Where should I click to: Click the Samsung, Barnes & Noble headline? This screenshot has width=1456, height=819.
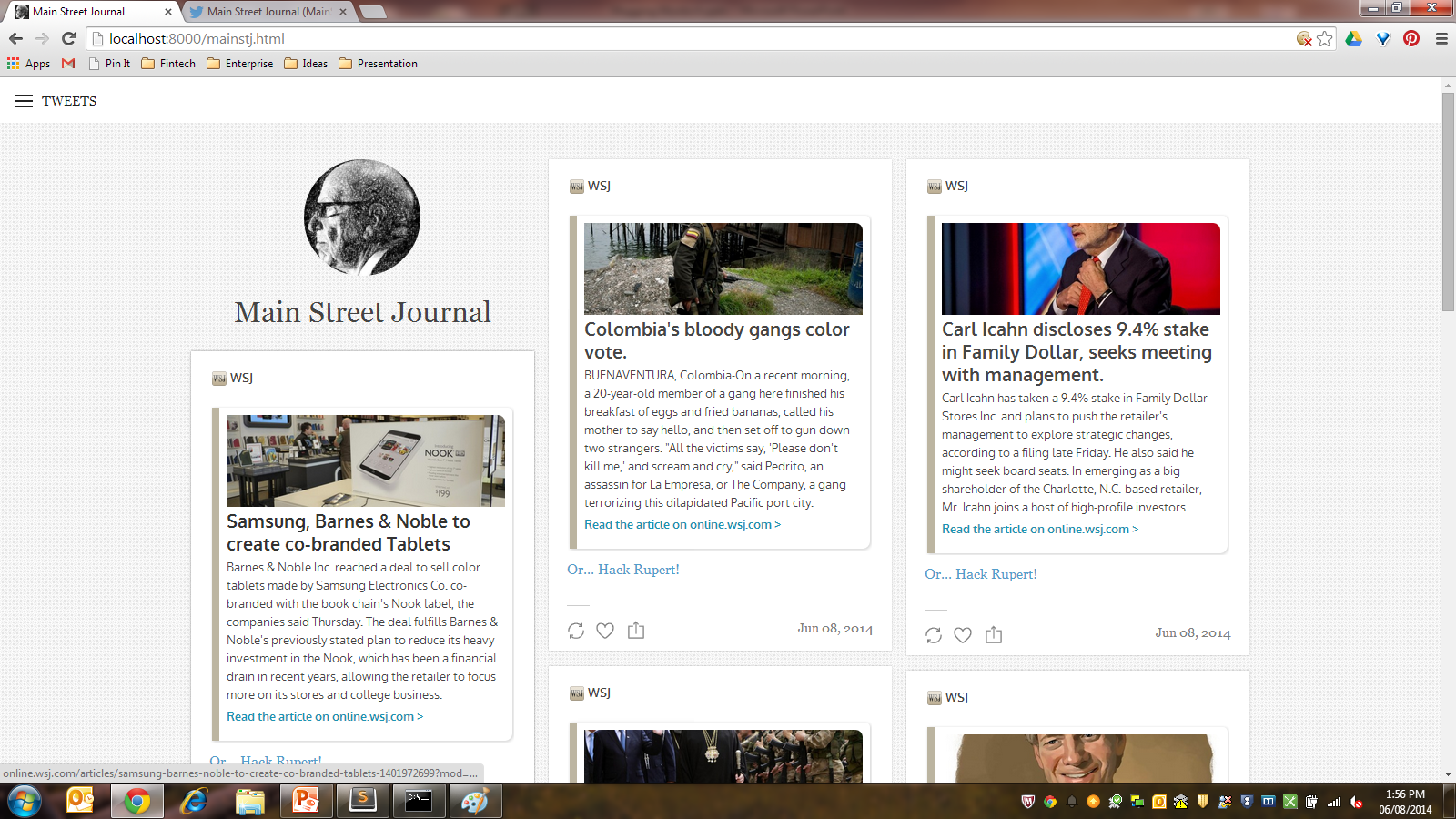[349, 532]
